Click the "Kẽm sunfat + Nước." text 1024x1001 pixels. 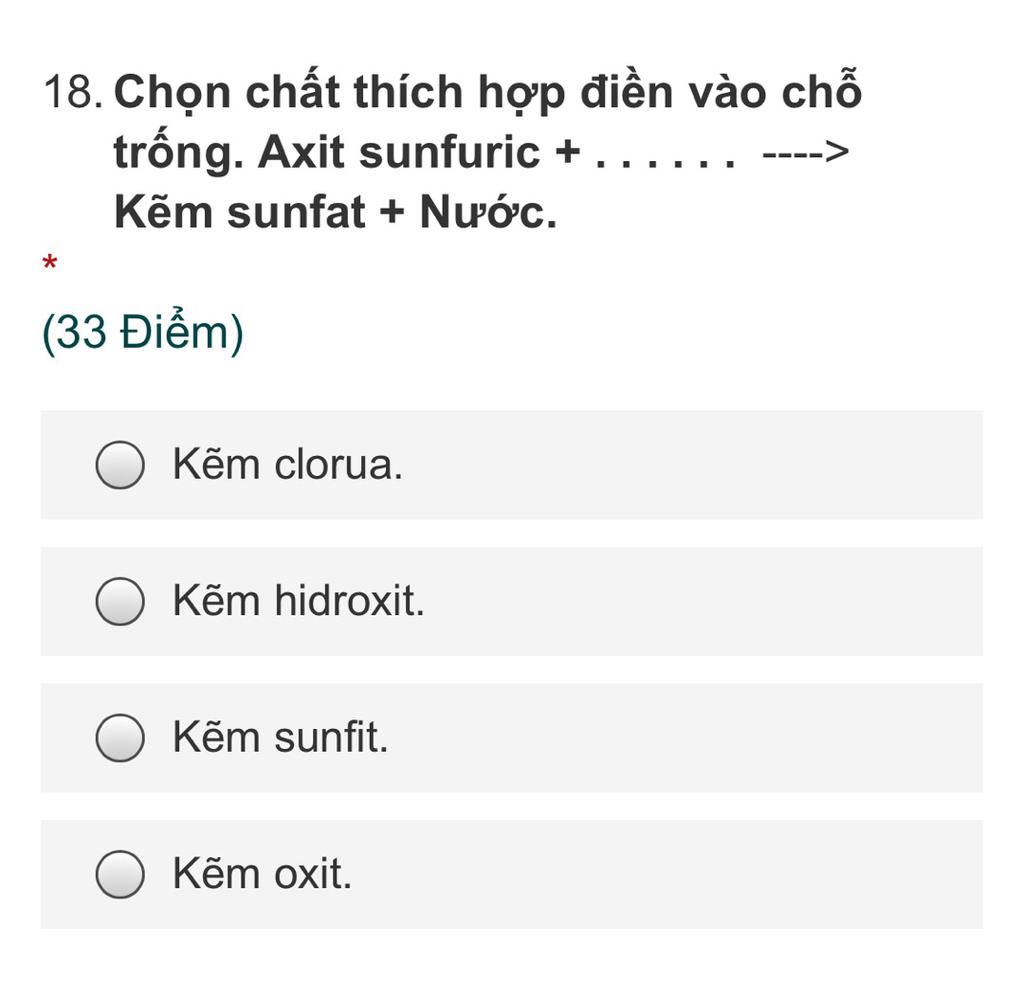(x=336, y=213)
